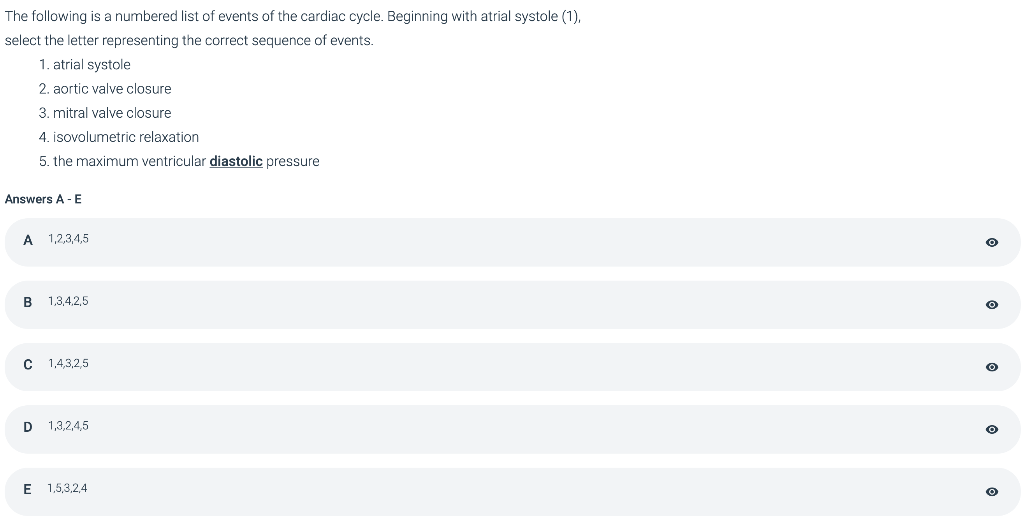Pick the letter E answer label

click(x=28, y=488)
